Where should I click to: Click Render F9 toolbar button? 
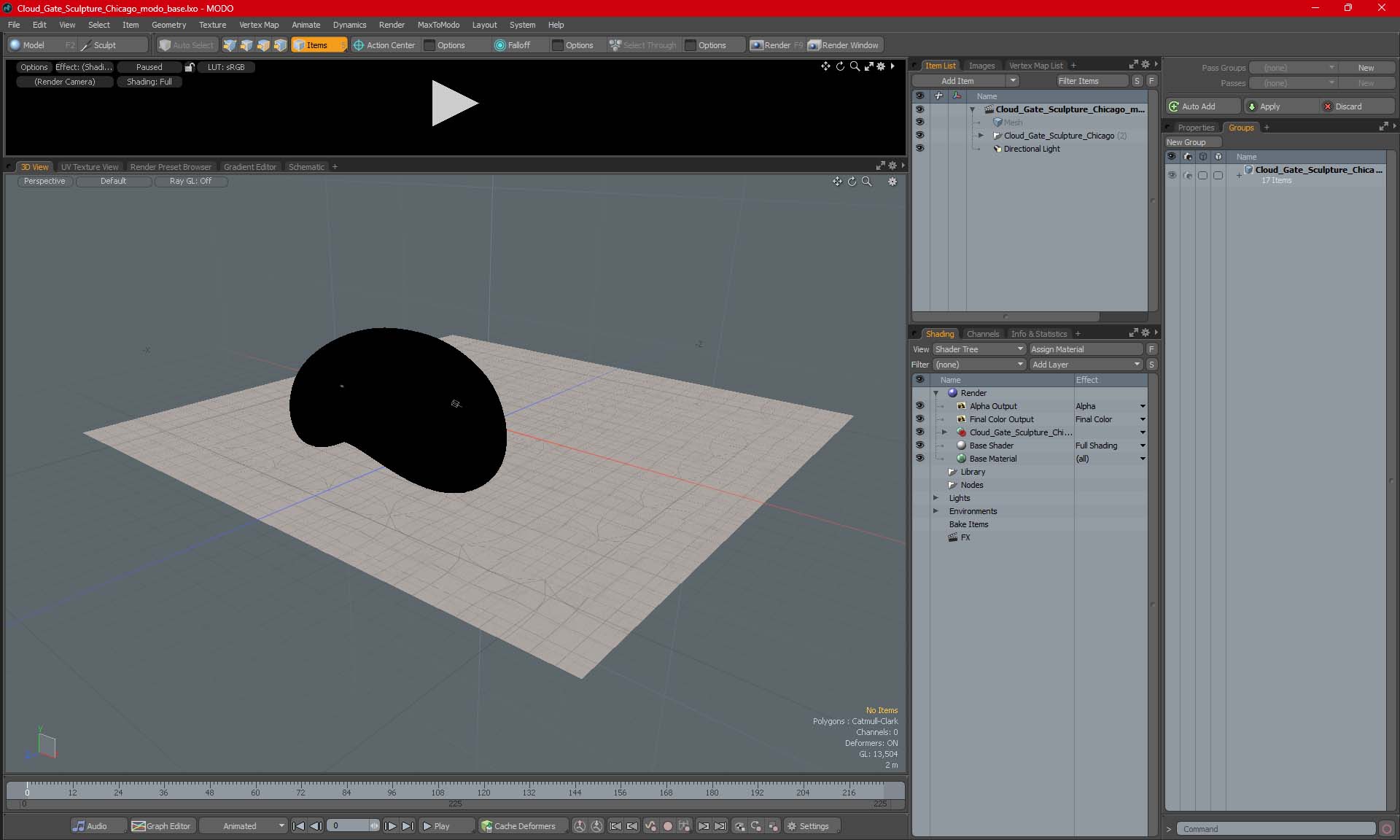(777, 45)
